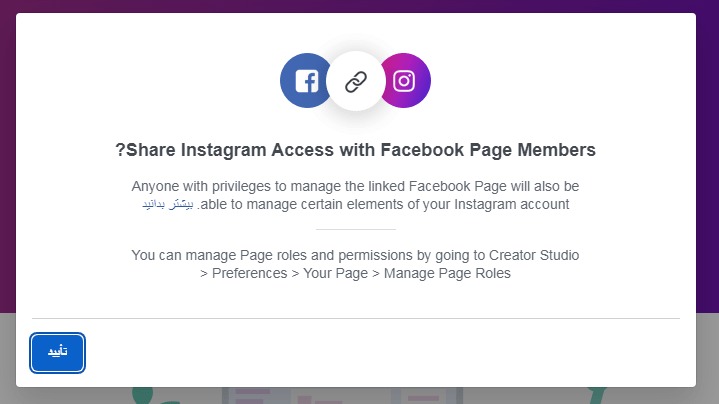Click the purple backdrop right of the dialog
Image resolution: width=719 pixels, height=404 pixels.
coord(708,160)
